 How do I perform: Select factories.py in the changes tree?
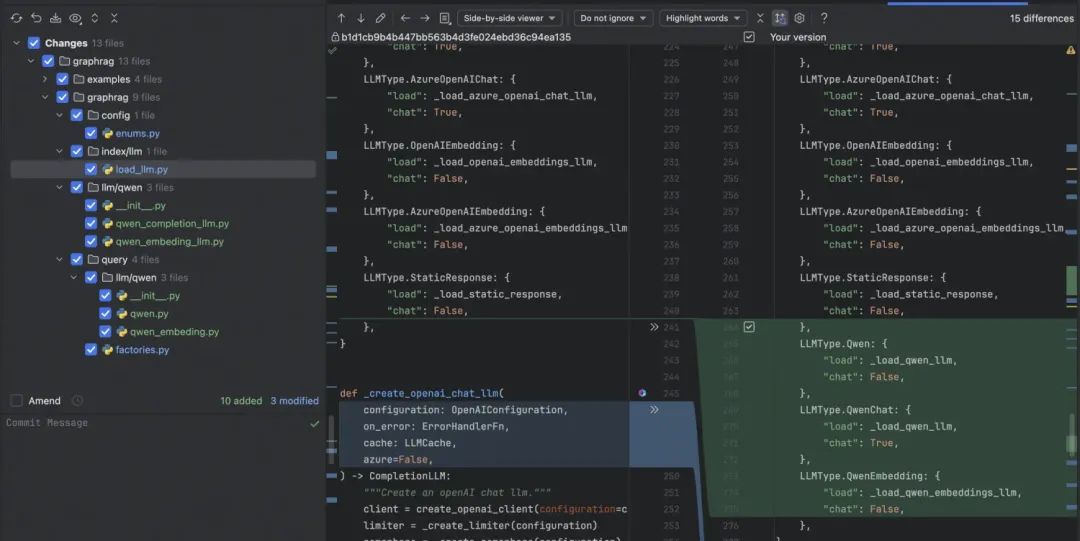(x=142, y=350)
